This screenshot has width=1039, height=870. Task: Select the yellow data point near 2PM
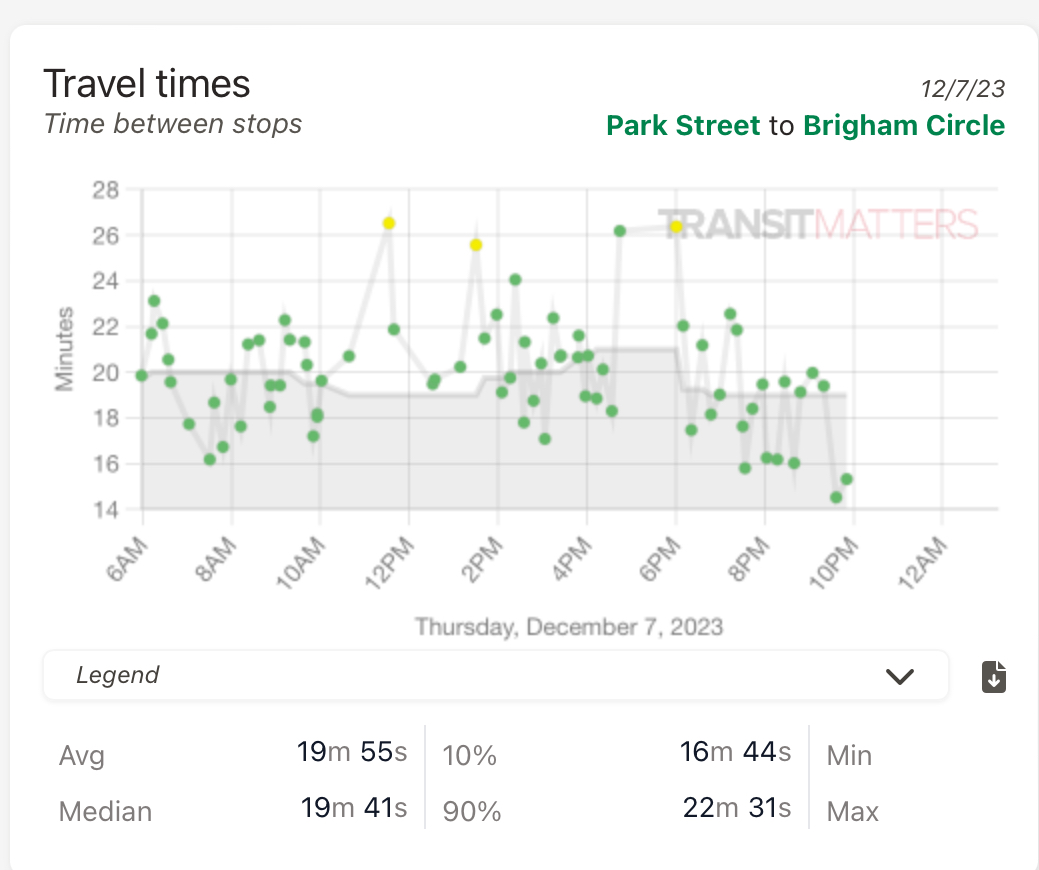tap(476, 245)
